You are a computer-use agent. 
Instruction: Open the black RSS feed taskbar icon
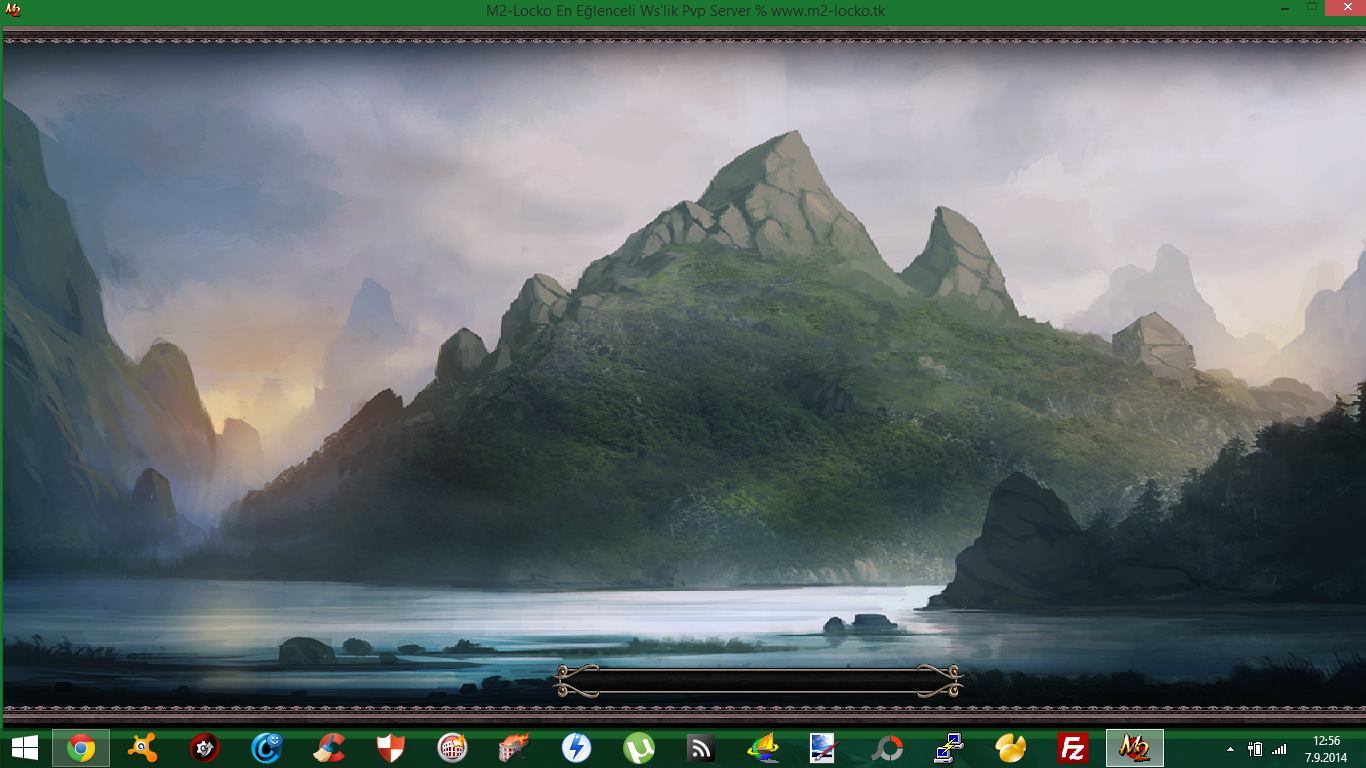tap(700, 748)
